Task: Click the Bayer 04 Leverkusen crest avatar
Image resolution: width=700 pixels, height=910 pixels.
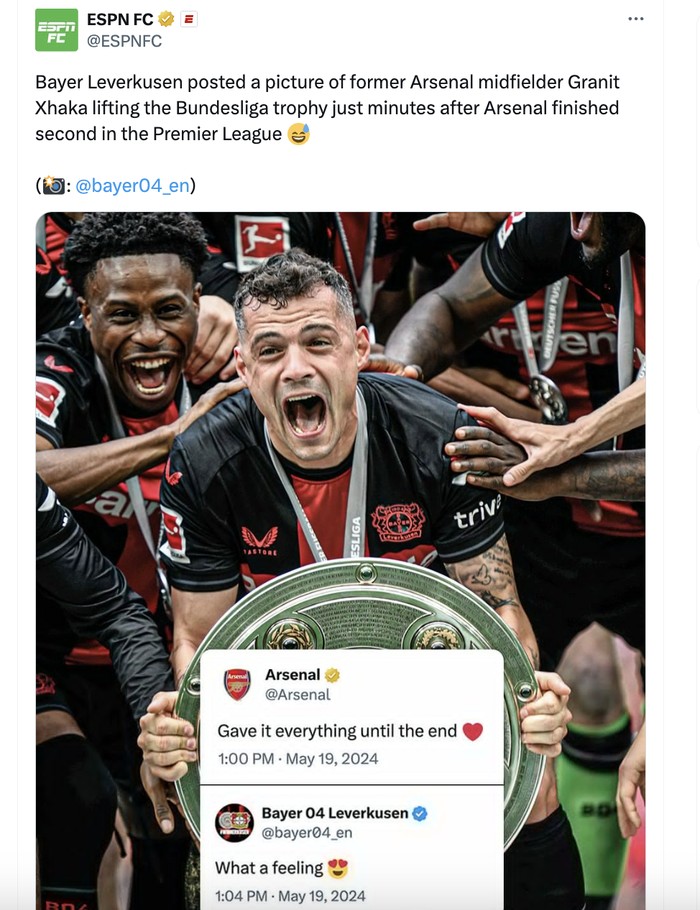Action: click(x=235, y=822)
